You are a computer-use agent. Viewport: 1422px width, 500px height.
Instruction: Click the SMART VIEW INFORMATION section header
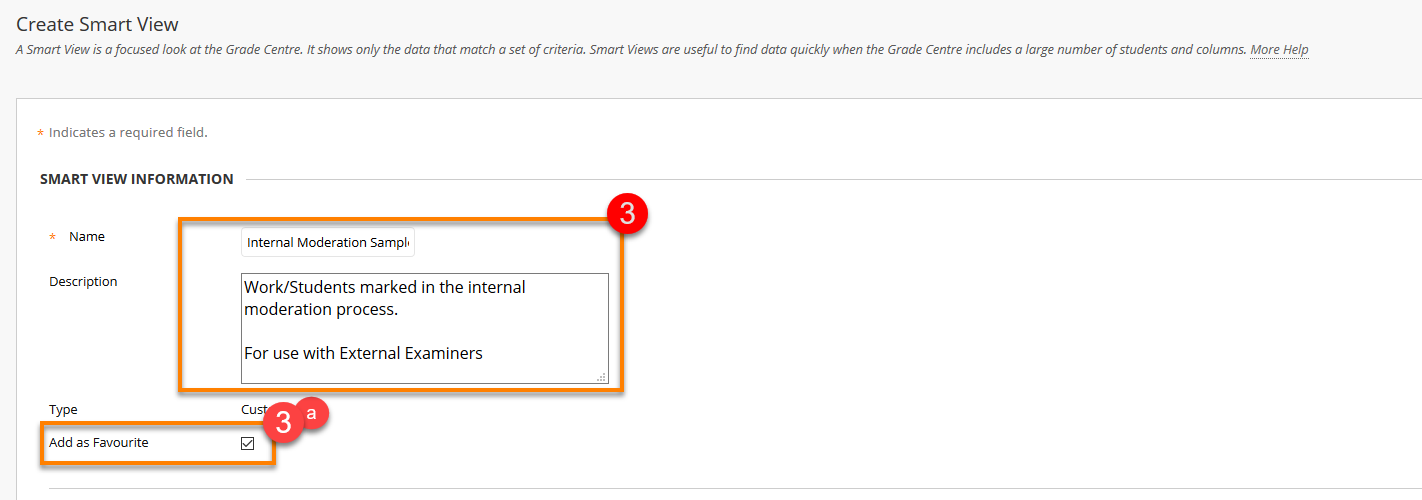point(137,179)
